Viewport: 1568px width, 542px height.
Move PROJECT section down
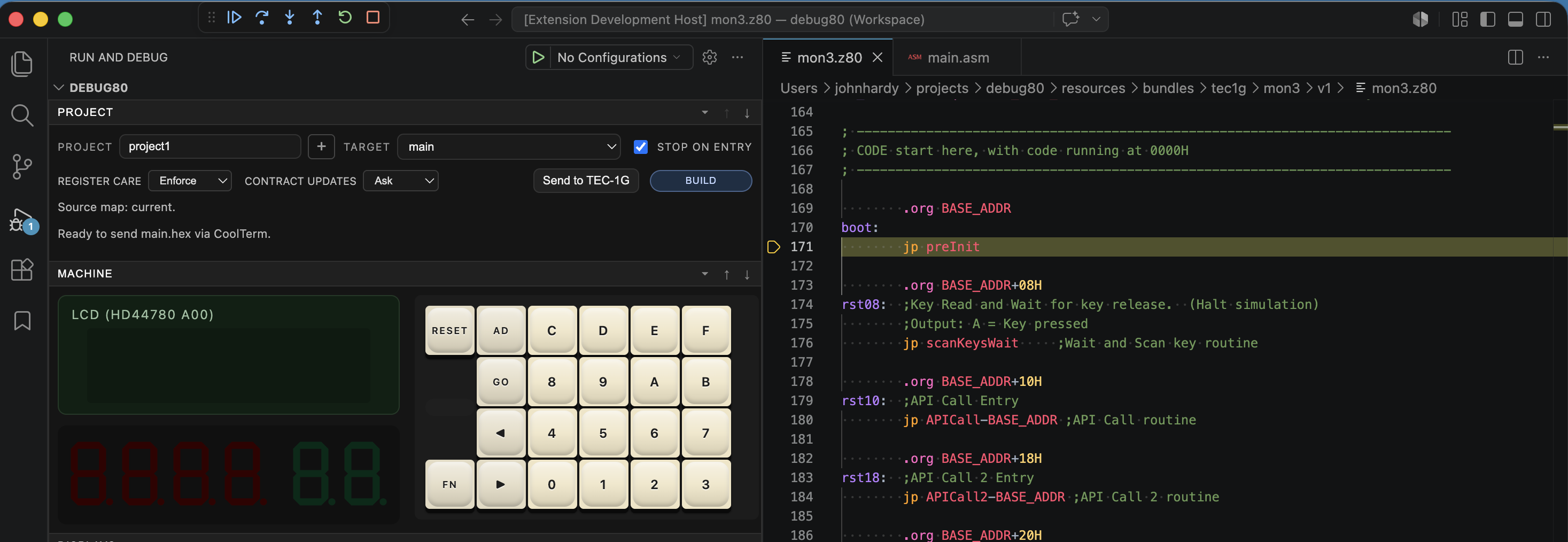click(747, 113)
